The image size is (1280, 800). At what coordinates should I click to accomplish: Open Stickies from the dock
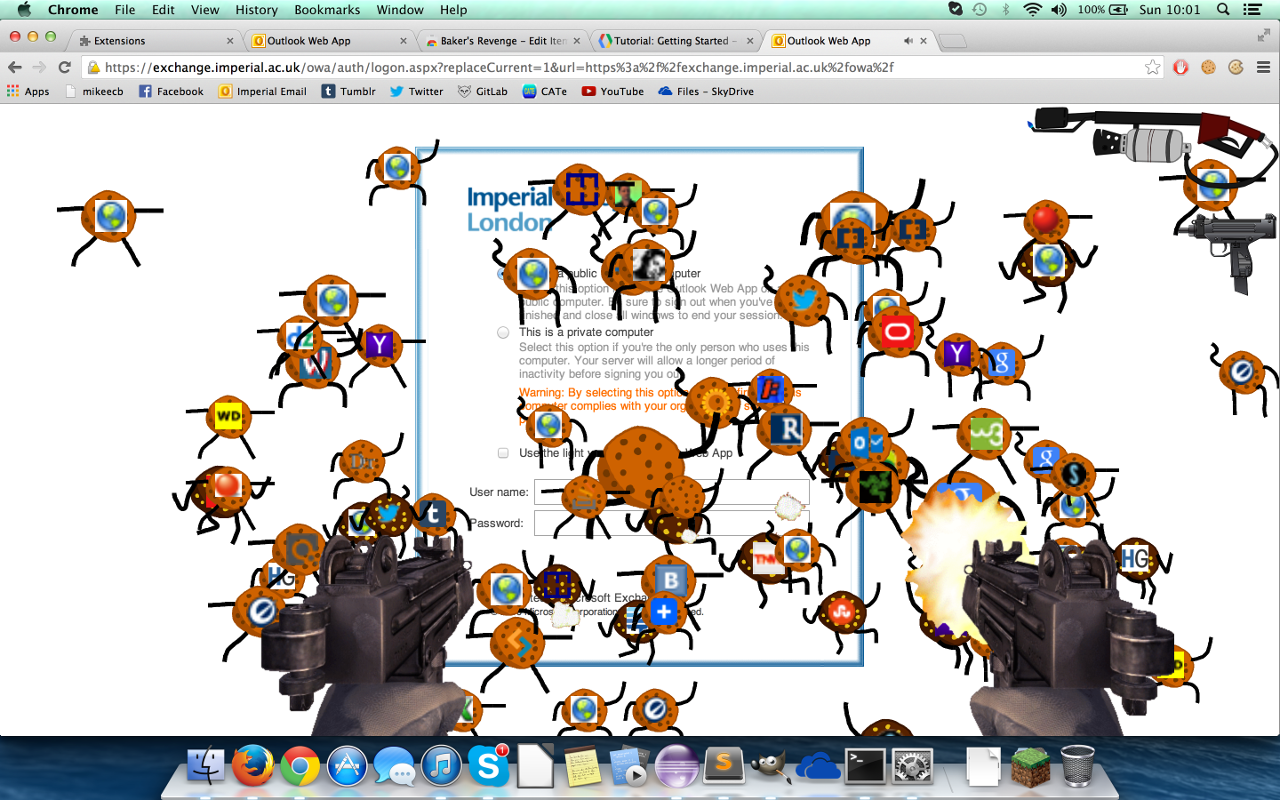click(x=582, y=767)
